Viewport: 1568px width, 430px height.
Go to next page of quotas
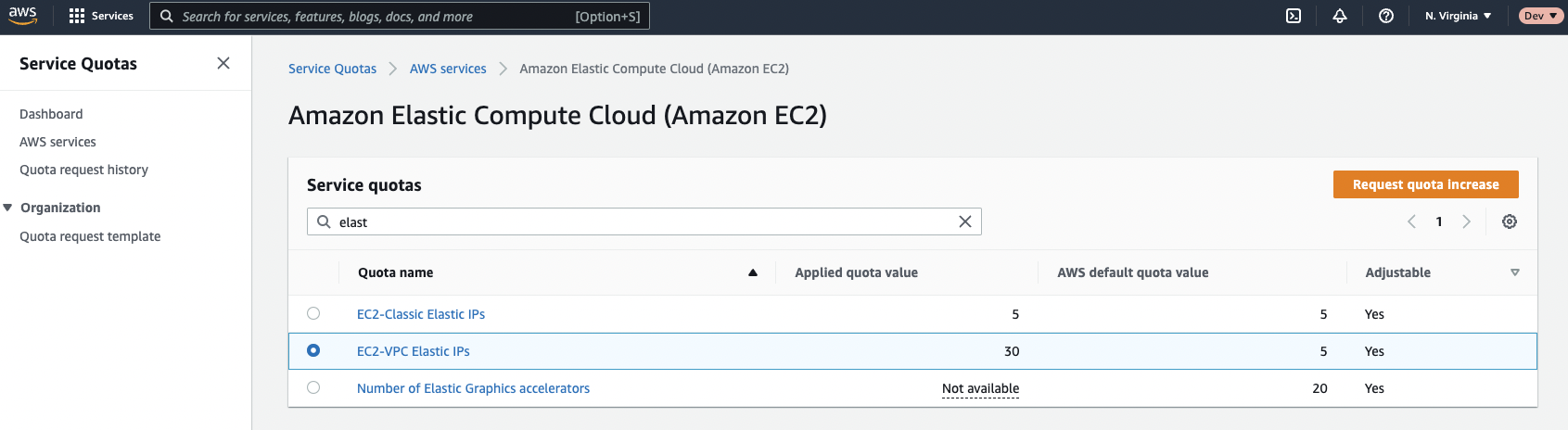click(x=1466, y=221)
